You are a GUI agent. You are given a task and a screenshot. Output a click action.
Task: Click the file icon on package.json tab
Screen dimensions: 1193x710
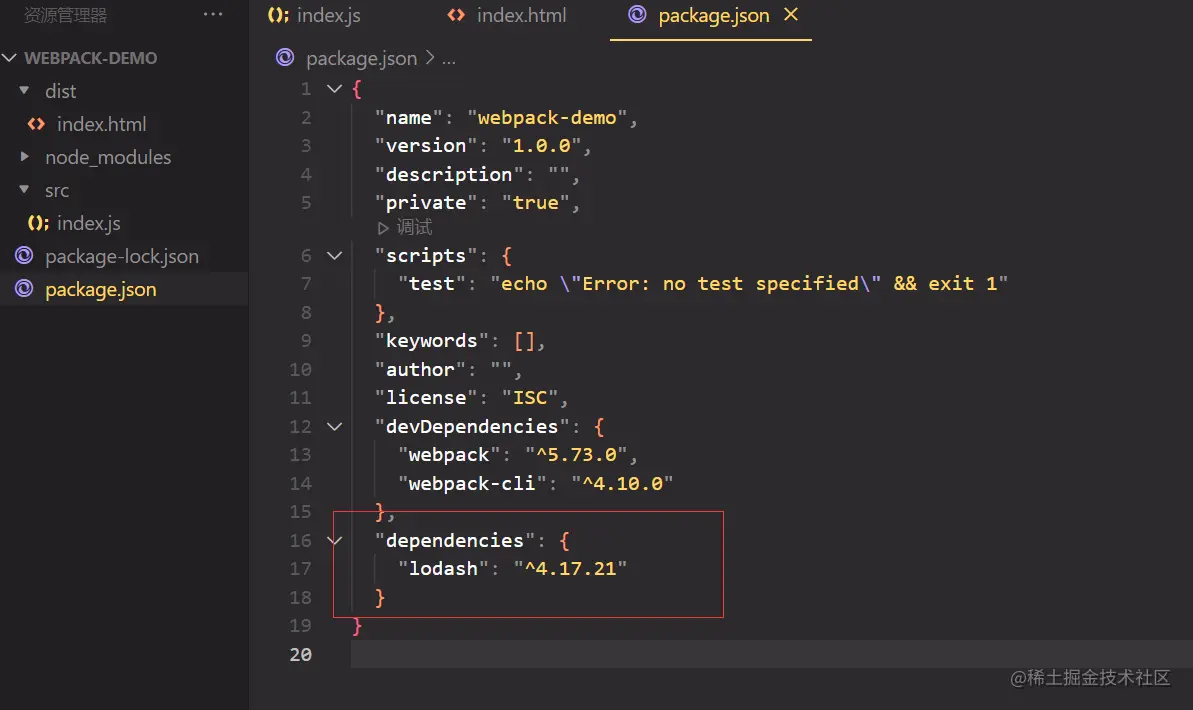[x=638, y=14]
